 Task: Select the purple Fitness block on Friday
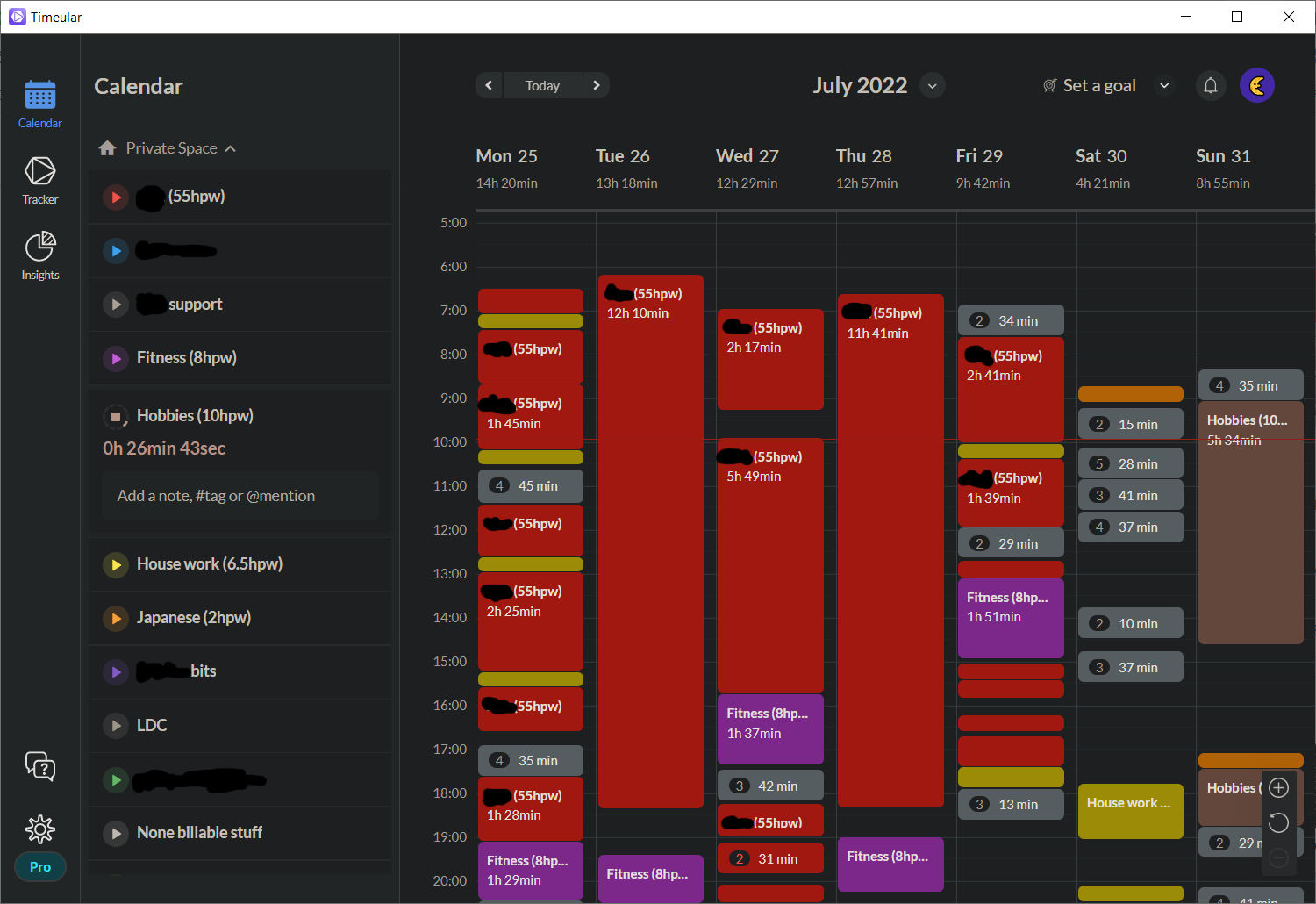point(1011,618)
